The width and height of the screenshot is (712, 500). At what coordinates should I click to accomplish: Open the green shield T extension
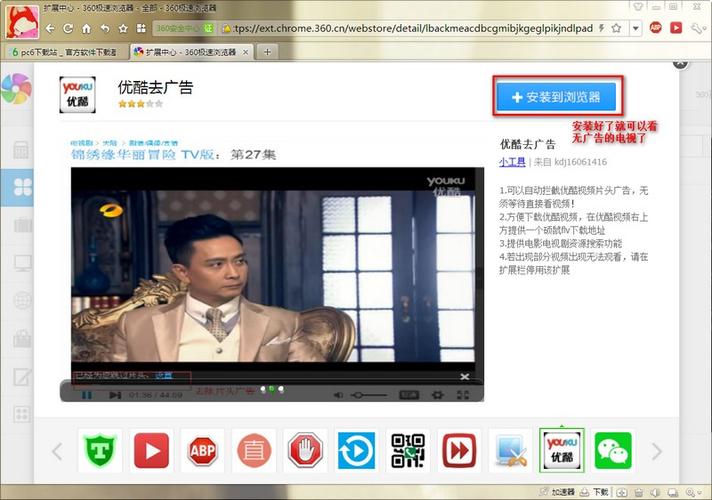pyautogui.click(x=100, y=450)
